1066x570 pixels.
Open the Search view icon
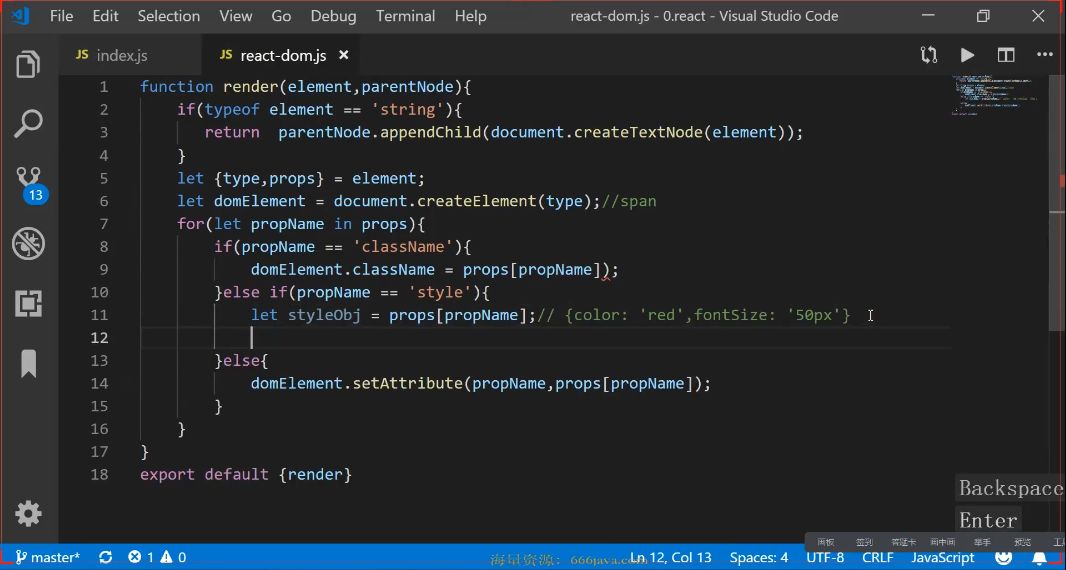pos(28,124)
